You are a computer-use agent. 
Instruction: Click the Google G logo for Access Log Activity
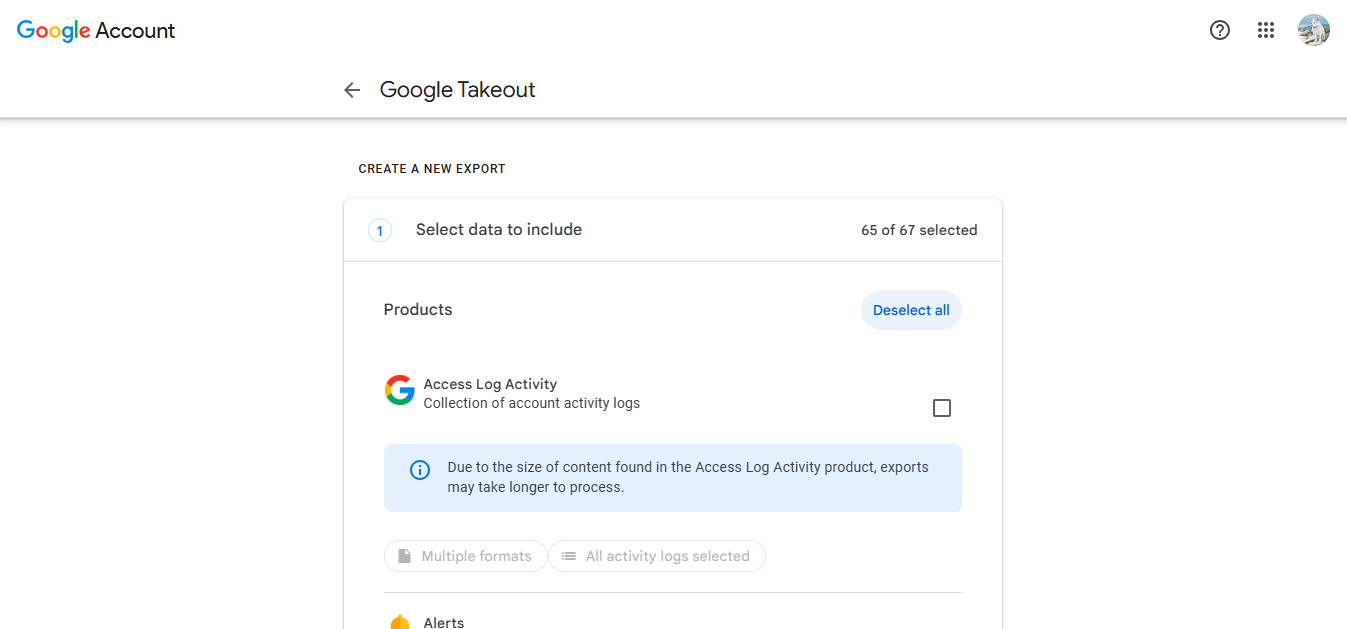tap(399, 390)
